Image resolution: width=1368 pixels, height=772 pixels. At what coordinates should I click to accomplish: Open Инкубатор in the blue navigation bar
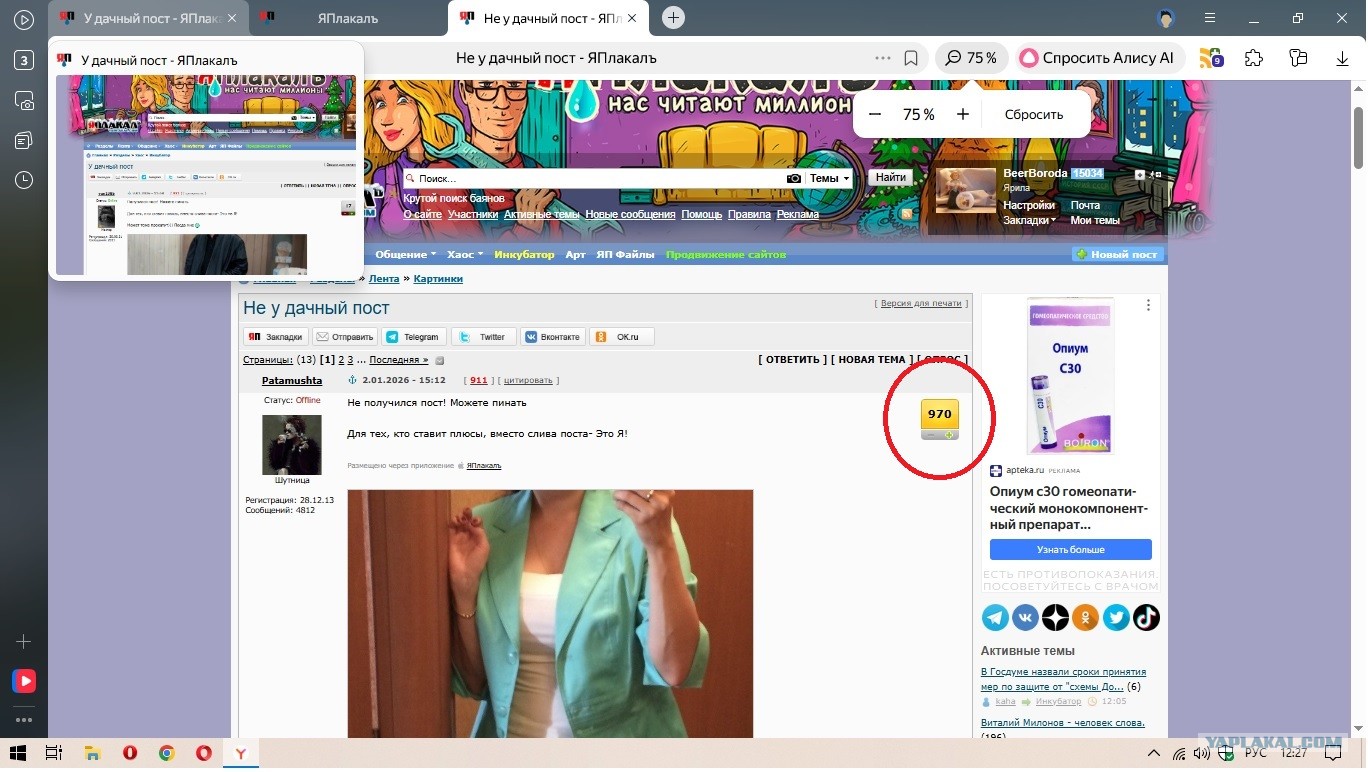524,254
